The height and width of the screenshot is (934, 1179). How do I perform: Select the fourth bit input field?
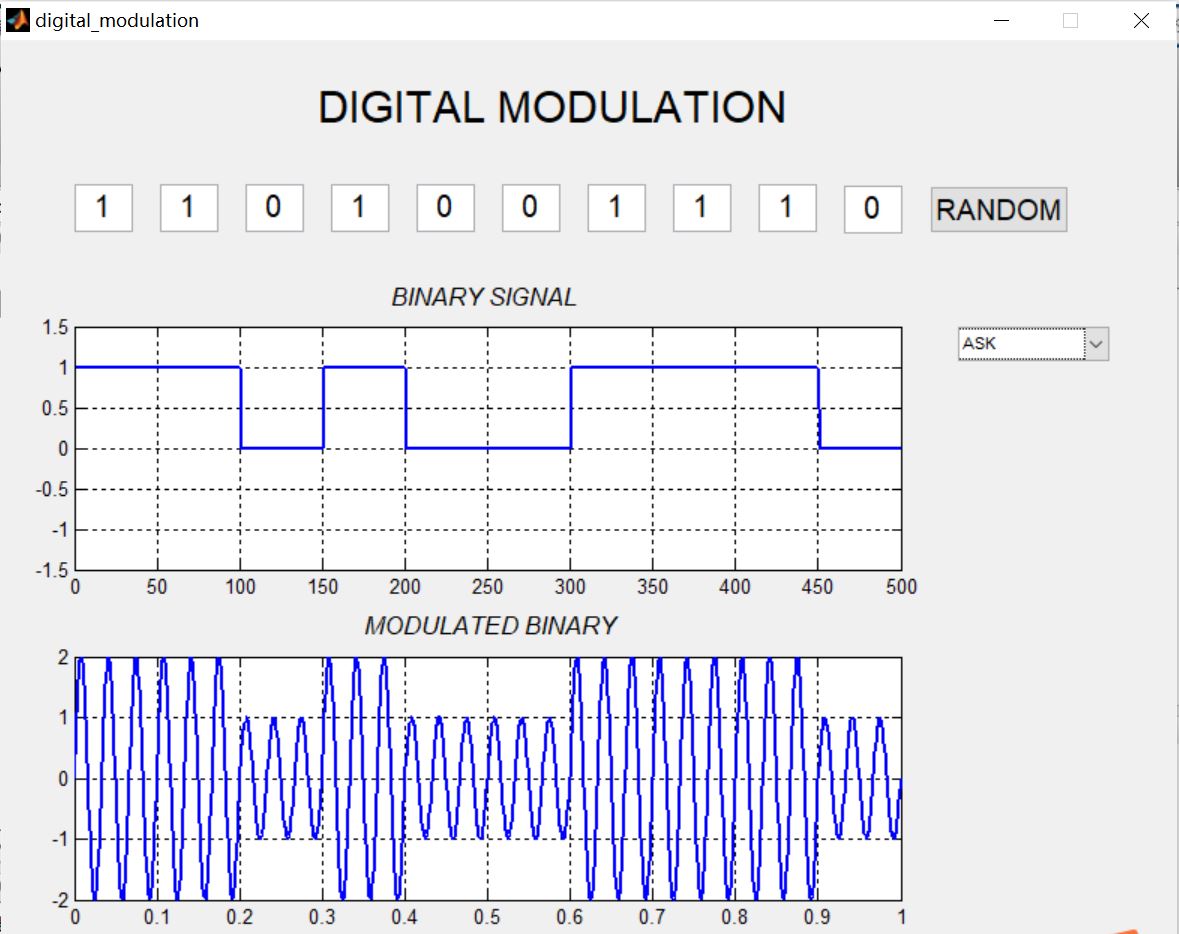360,208
